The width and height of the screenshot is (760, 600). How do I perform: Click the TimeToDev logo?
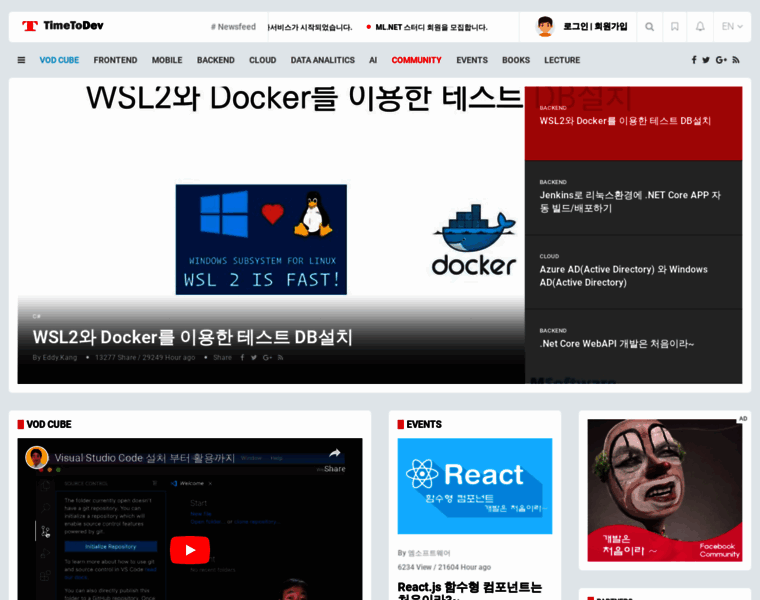coord(63,26)
